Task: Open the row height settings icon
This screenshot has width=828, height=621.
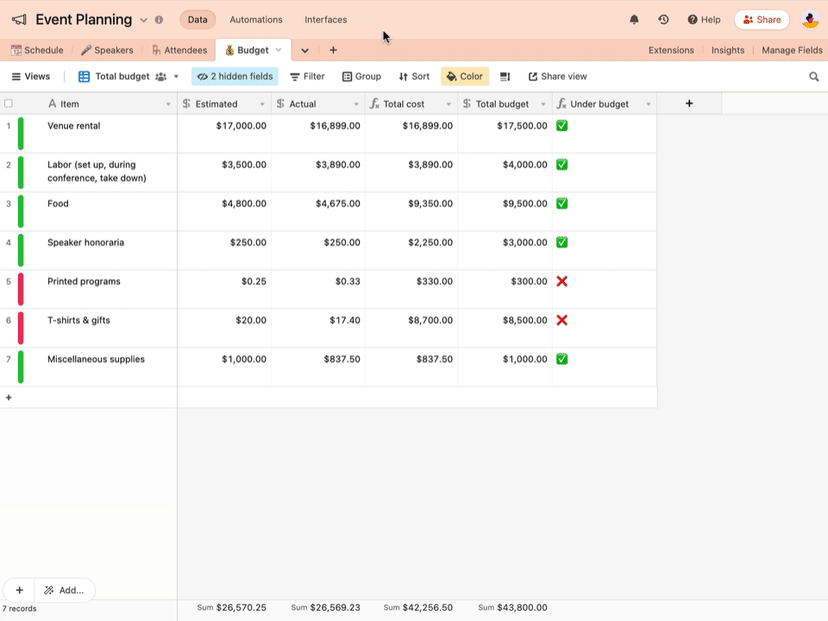Action: [504, 76]
